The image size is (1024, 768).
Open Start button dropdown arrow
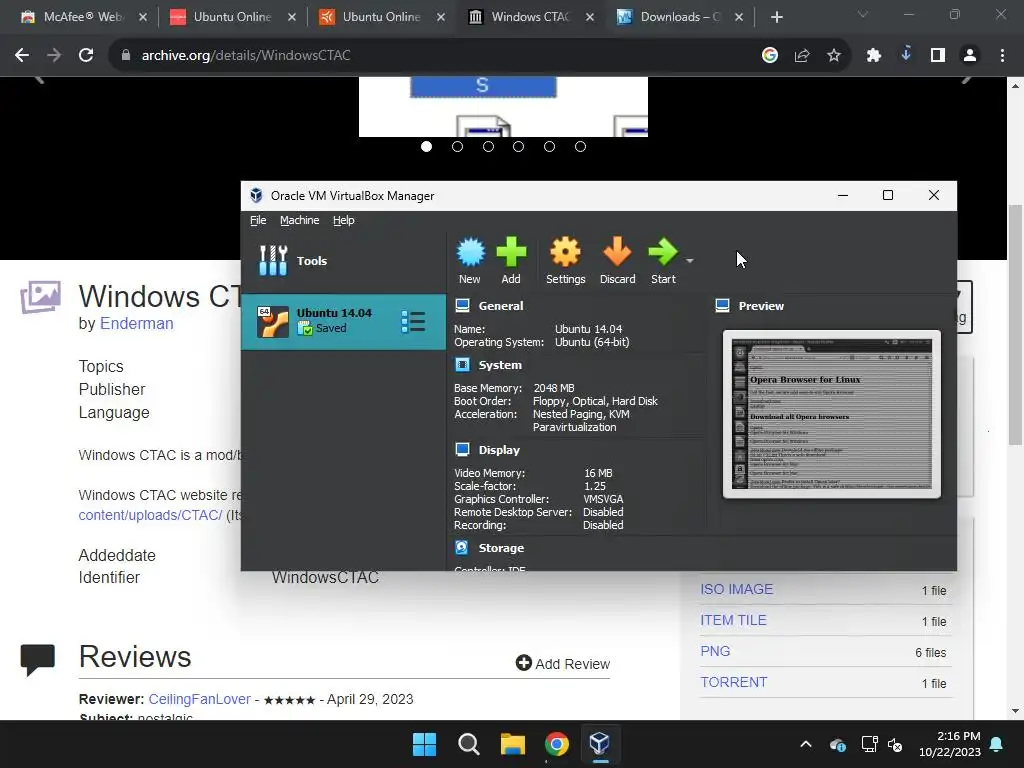pyautogui.click(x=690, y=261)
